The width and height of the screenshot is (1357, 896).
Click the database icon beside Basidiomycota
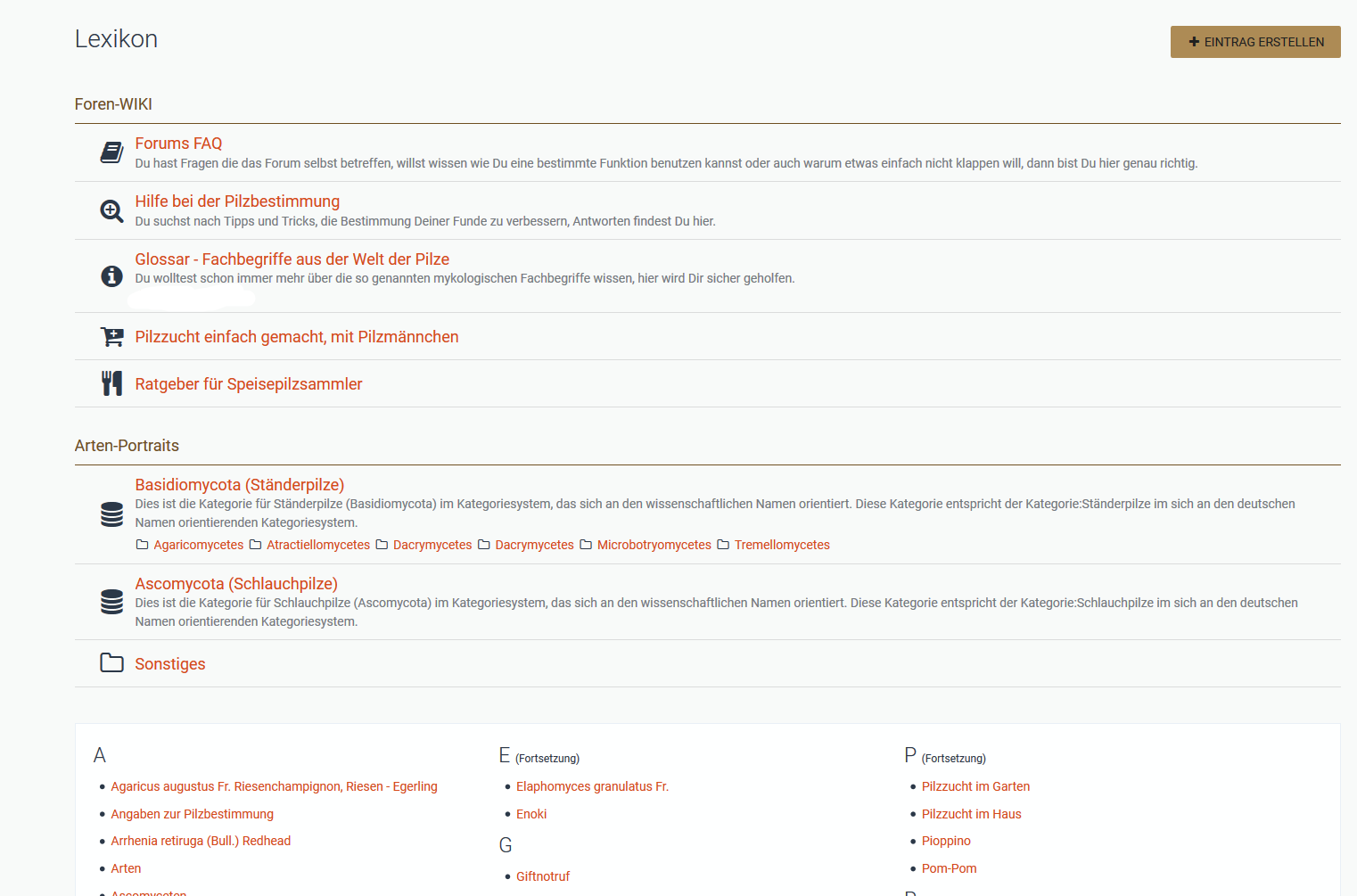click(x=111, y=514)
